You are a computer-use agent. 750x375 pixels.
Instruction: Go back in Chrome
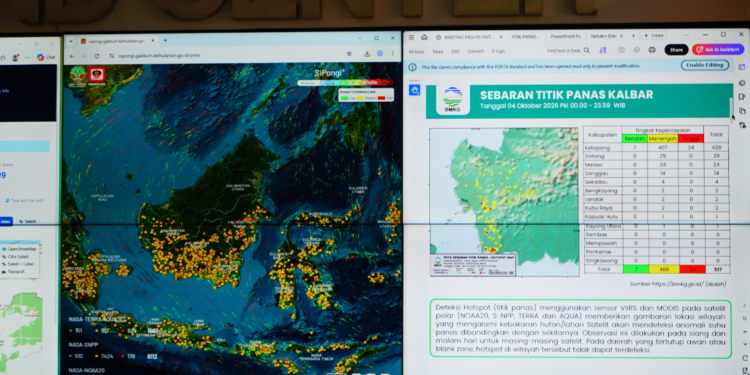click(x=72, y=55)
